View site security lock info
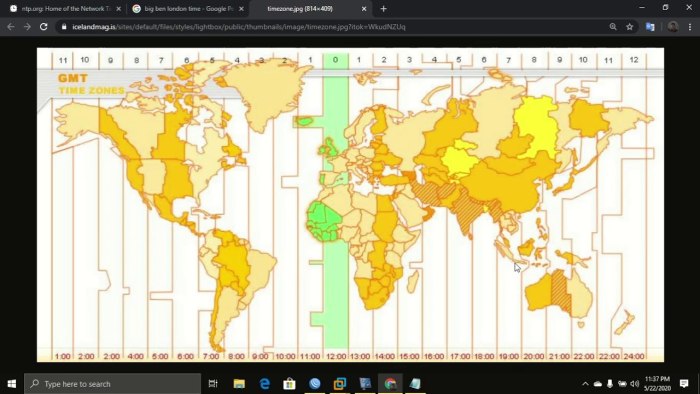This screenshot has width=700, height=394. point(64,27)
